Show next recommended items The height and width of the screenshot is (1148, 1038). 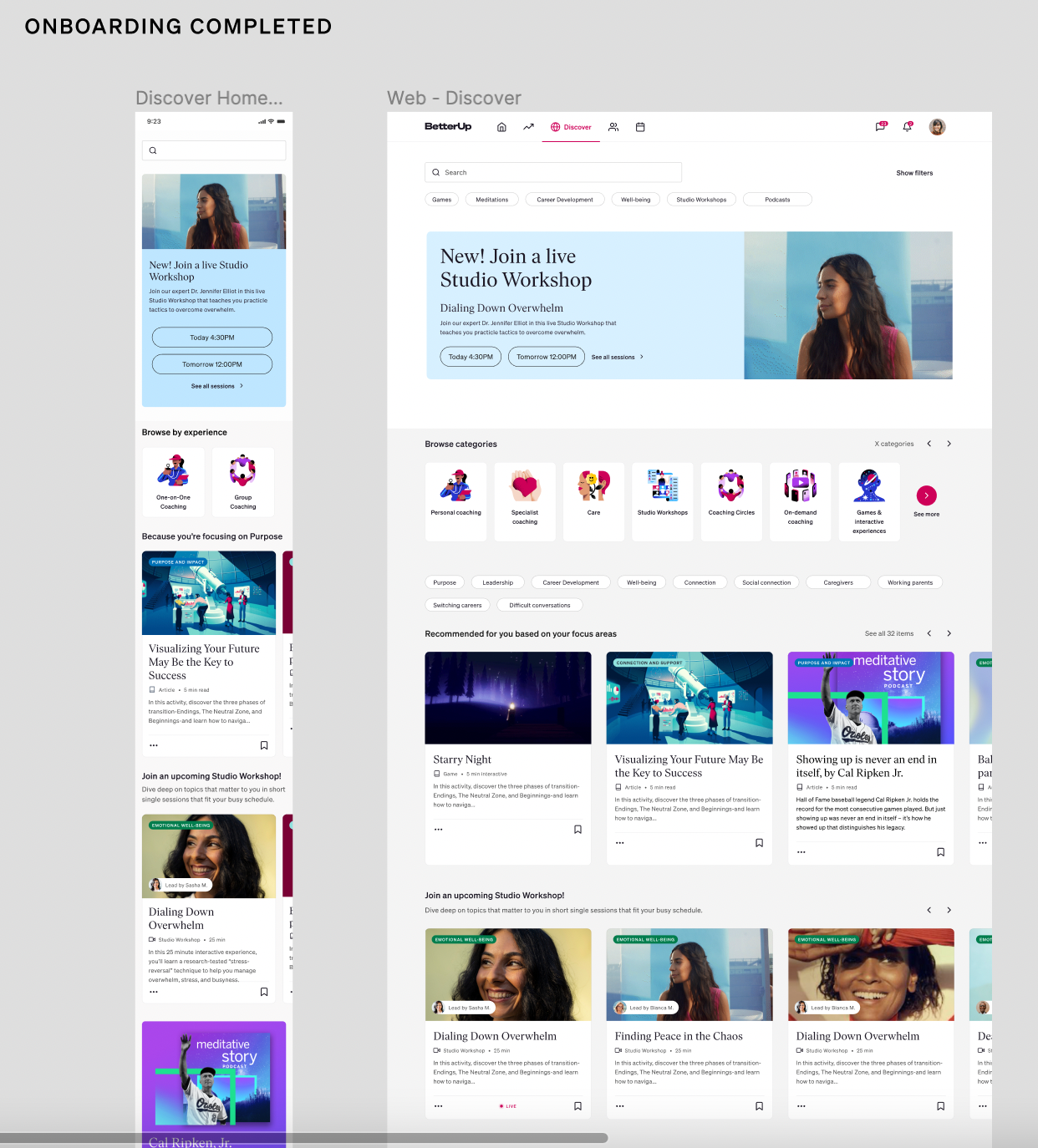[949, 633]
